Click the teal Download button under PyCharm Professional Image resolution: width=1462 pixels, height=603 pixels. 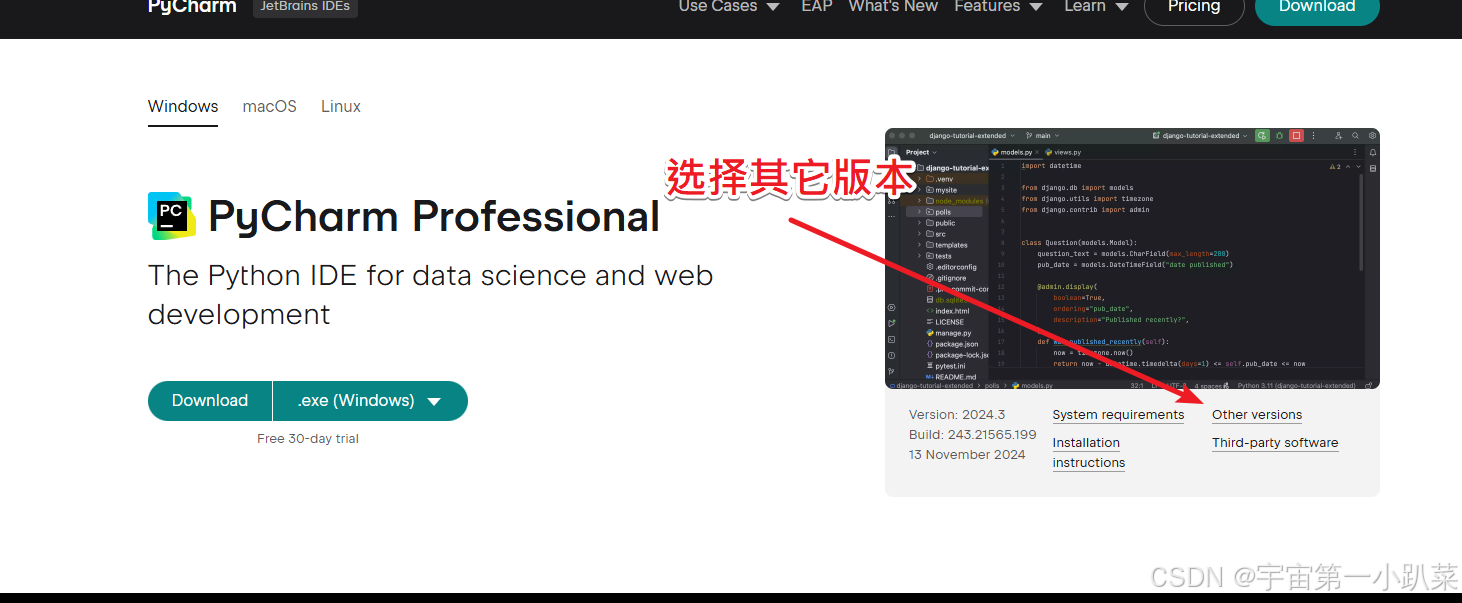(210, 401)
